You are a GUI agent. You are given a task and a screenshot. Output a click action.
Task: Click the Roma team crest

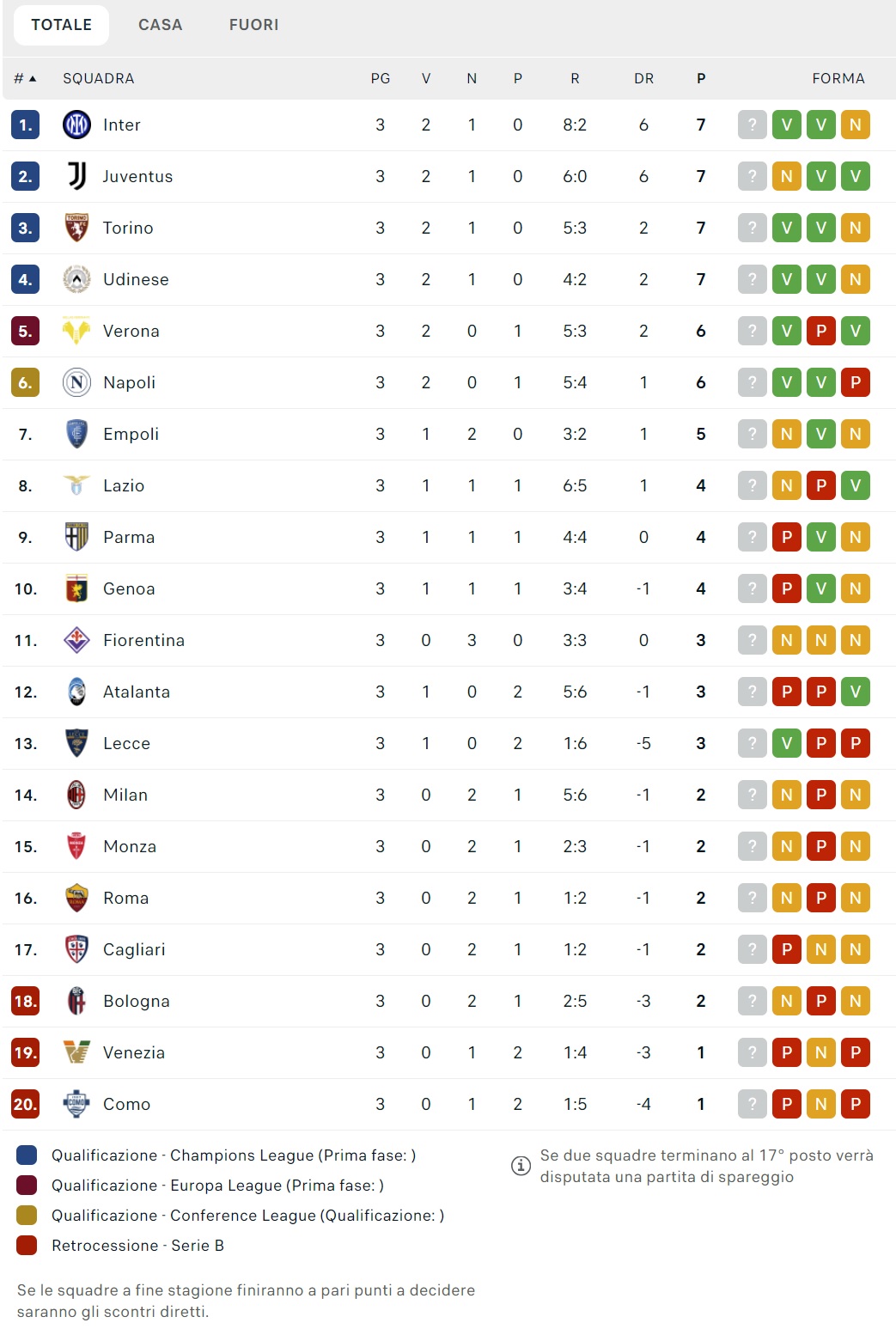[x=76, y=898]
